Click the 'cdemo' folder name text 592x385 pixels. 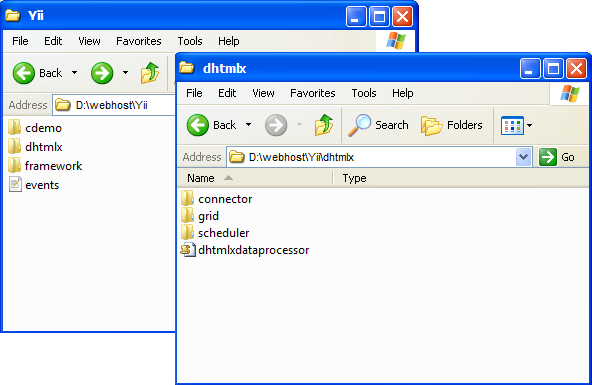pyautogui.click(x=43, y=128)
